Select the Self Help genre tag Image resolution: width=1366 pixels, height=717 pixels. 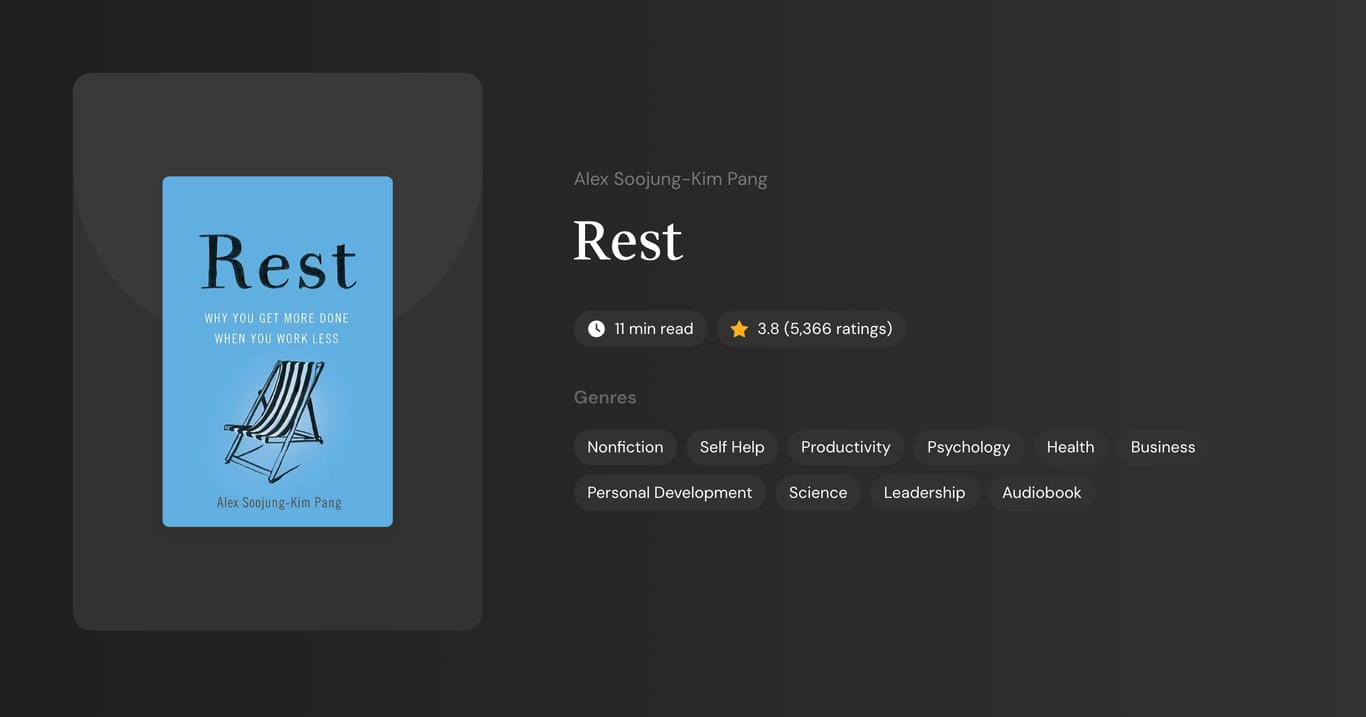pyautogui.click(x=732, y=447)
